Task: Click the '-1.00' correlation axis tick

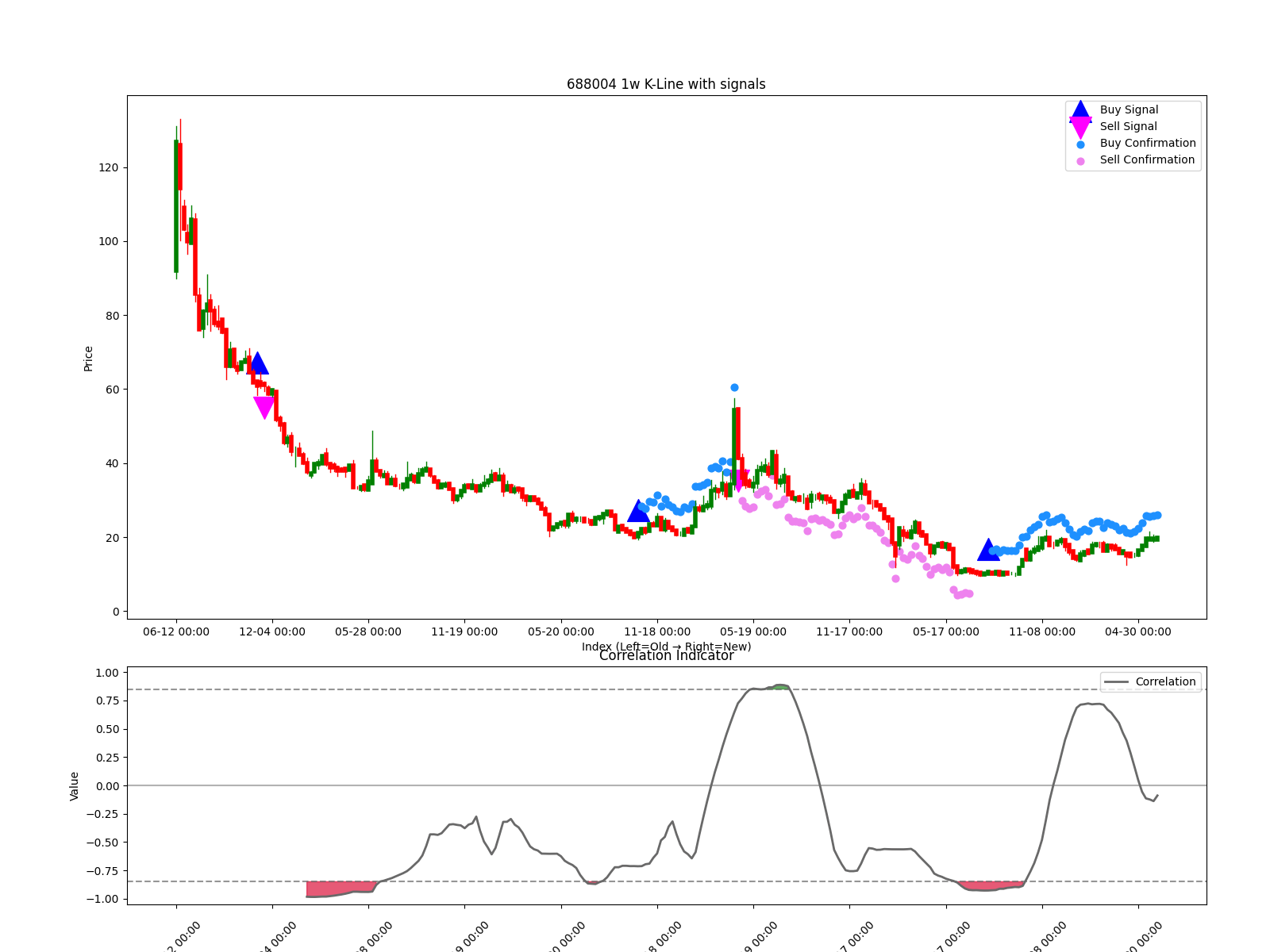Action: coord(103,899)
